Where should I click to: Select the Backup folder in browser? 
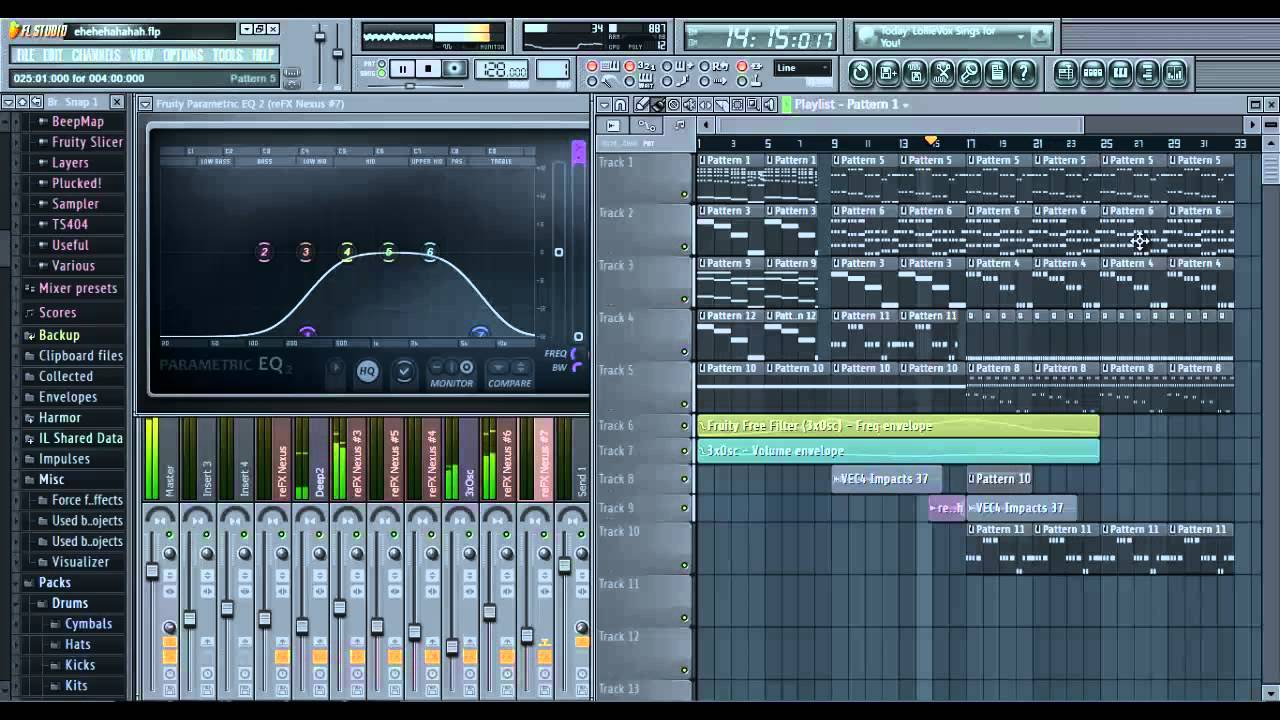[x=59, y=335]
